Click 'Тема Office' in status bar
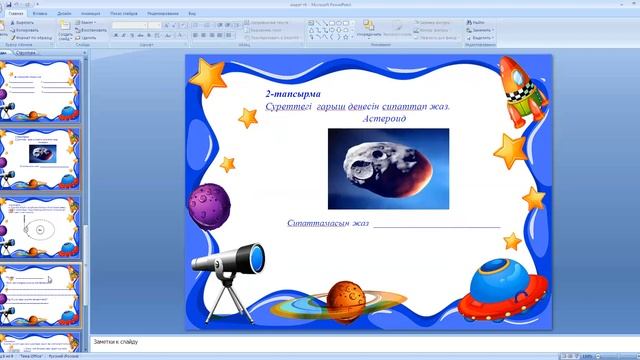The width and height of the screenshot is (640, 360). 31,356
